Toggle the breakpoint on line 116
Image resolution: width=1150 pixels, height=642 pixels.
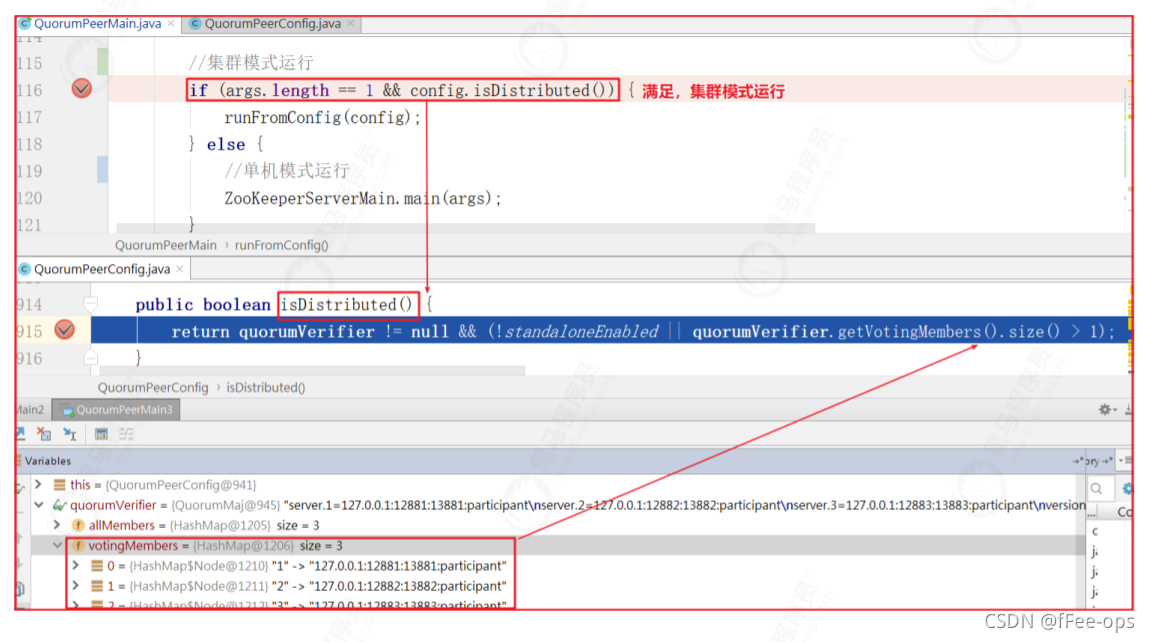tap(81, 89)
